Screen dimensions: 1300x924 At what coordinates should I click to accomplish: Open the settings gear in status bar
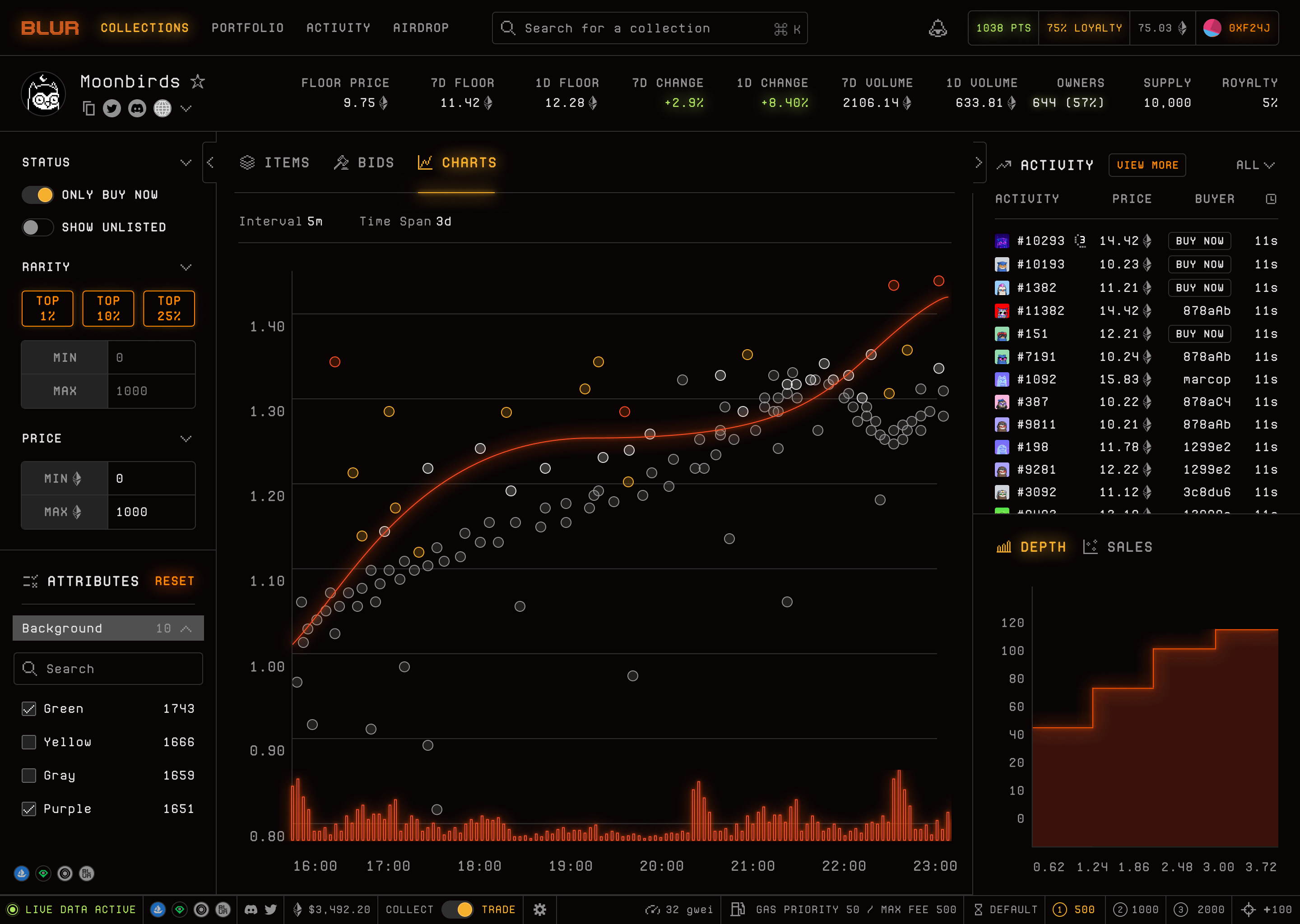(539, 909)
